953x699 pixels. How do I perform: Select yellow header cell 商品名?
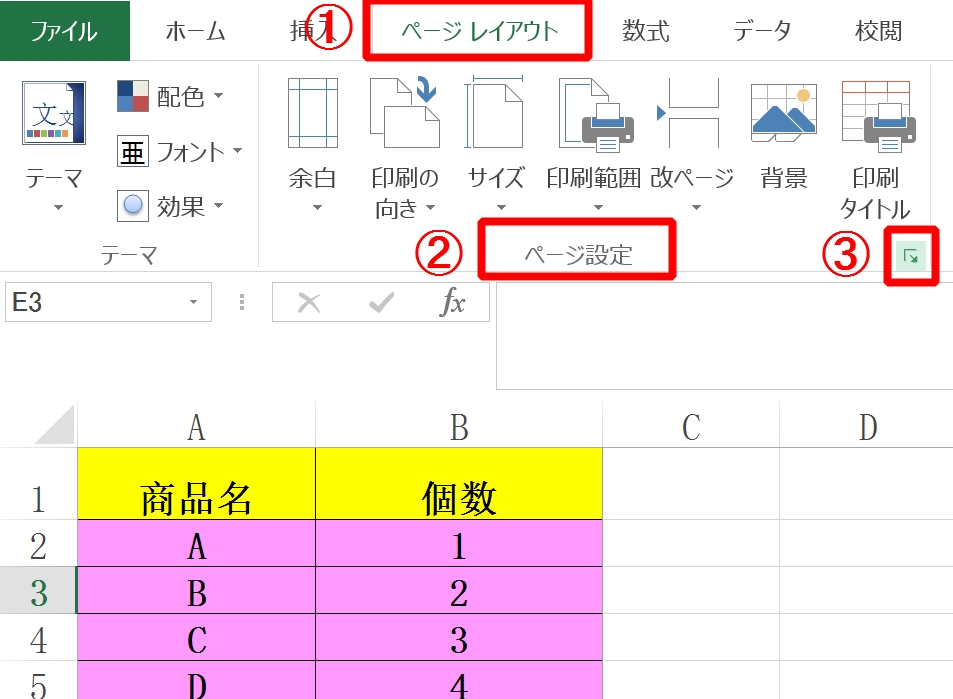click(x=196, y=497)
